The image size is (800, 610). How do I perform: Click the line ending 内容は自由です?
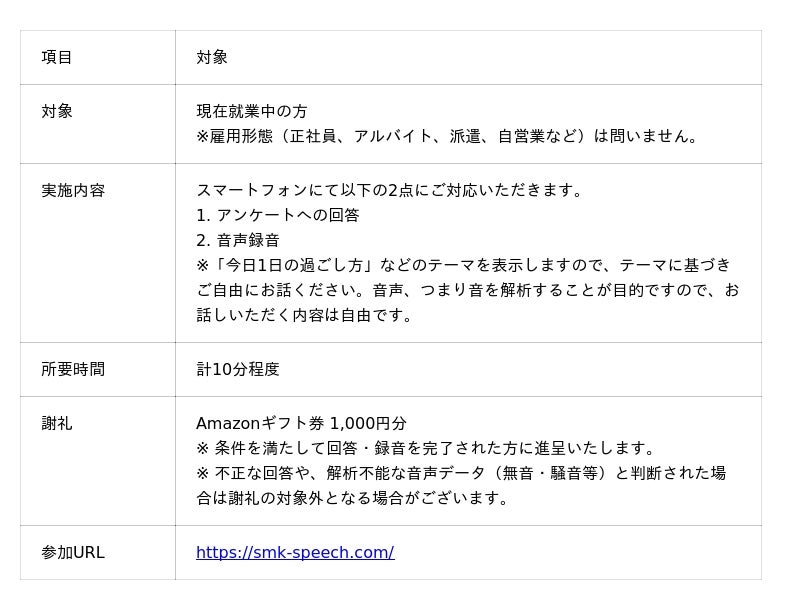pyautogui.click(x=304, y=315)
